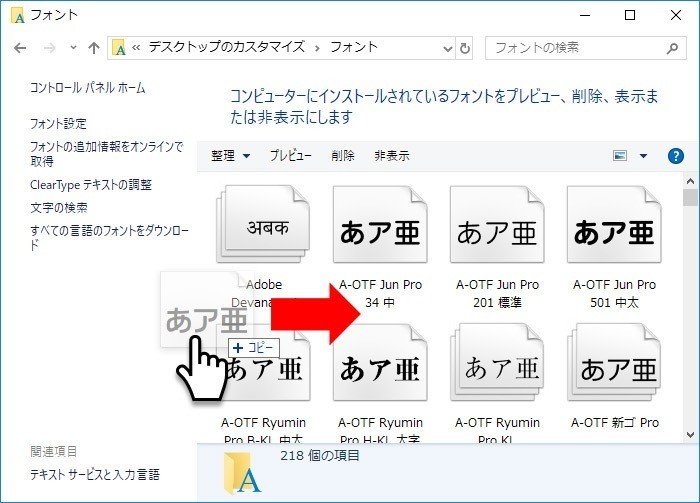Select the A-OTF Jun Pro 201 font icon

click(497, 231)
